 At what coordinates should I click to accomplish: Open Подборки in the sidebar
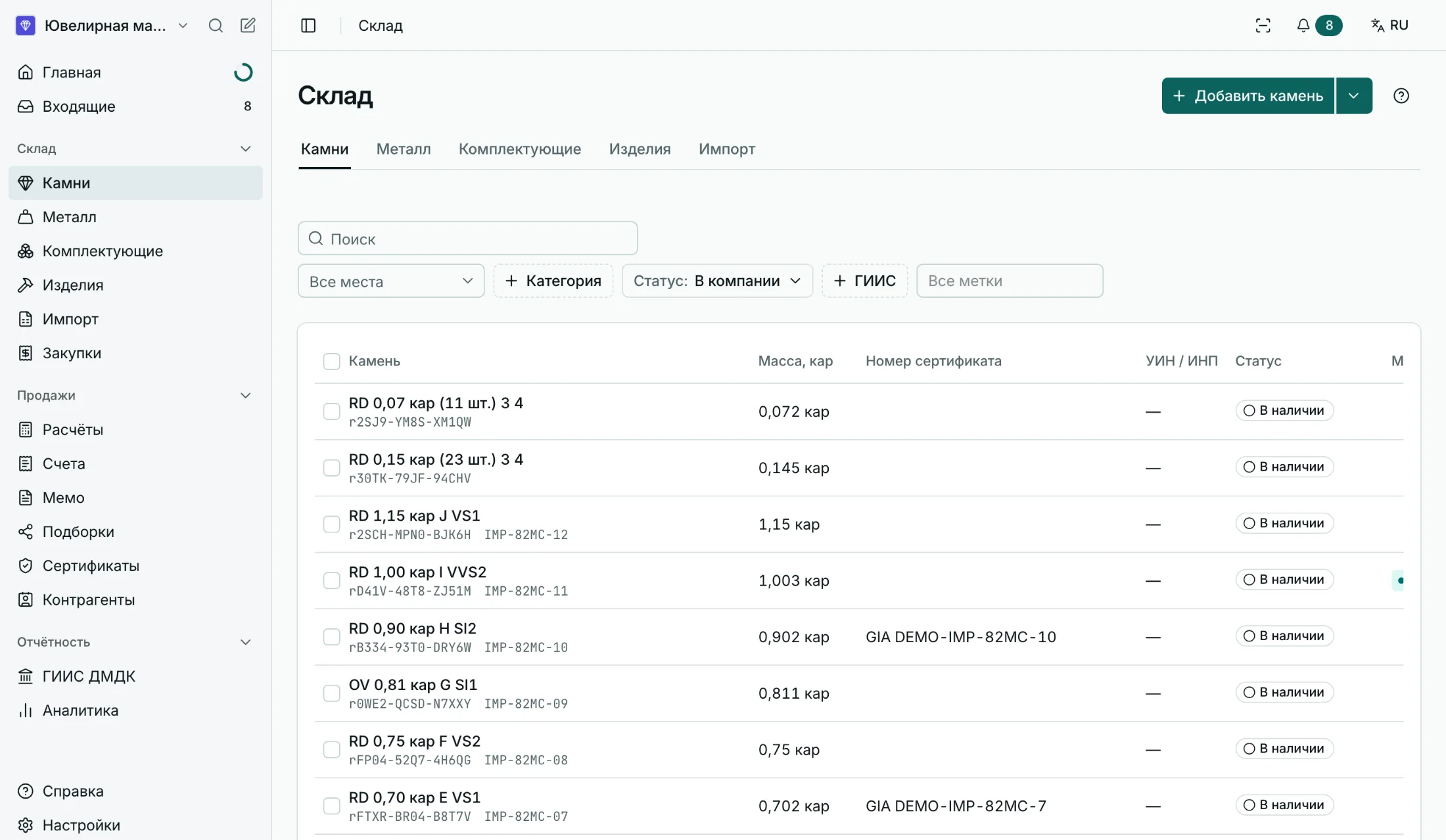(135, 532)
